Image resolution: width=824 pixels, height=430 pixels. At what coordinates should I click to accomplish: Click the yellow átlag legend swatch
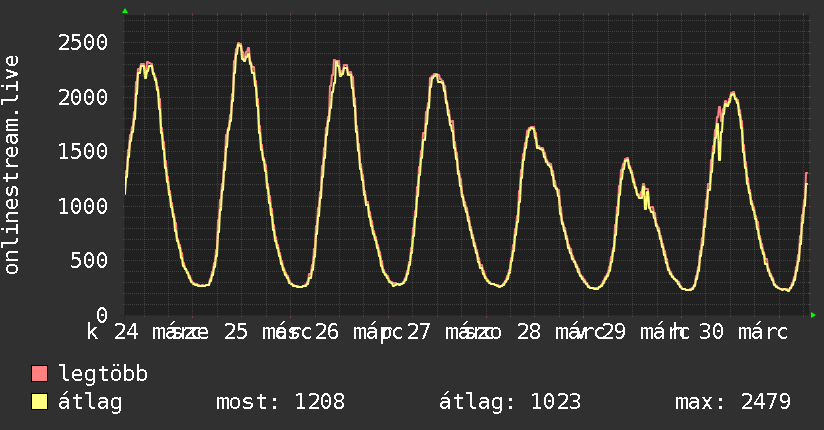39,402
